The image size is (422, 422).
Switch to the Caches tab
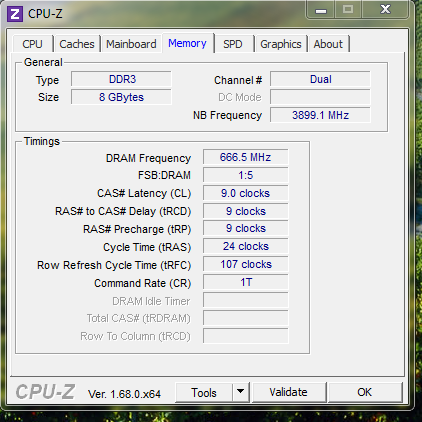tap(77, 44)
